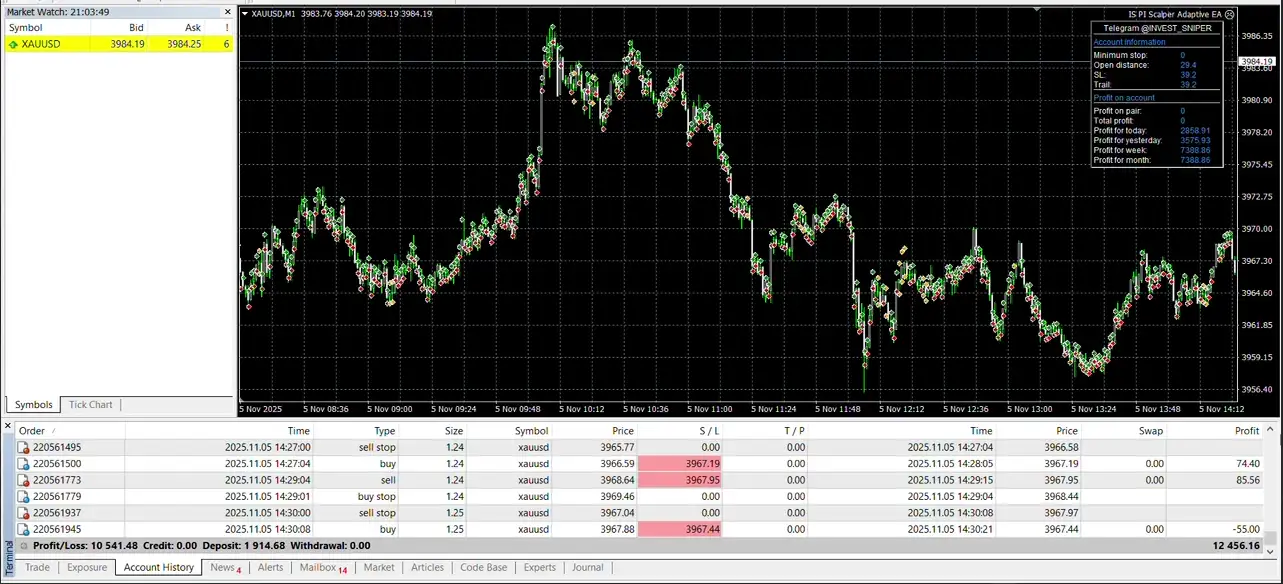Switch to the Tick Chart tab
Viewport: 1283px width, 584px height.
point(90,405)
